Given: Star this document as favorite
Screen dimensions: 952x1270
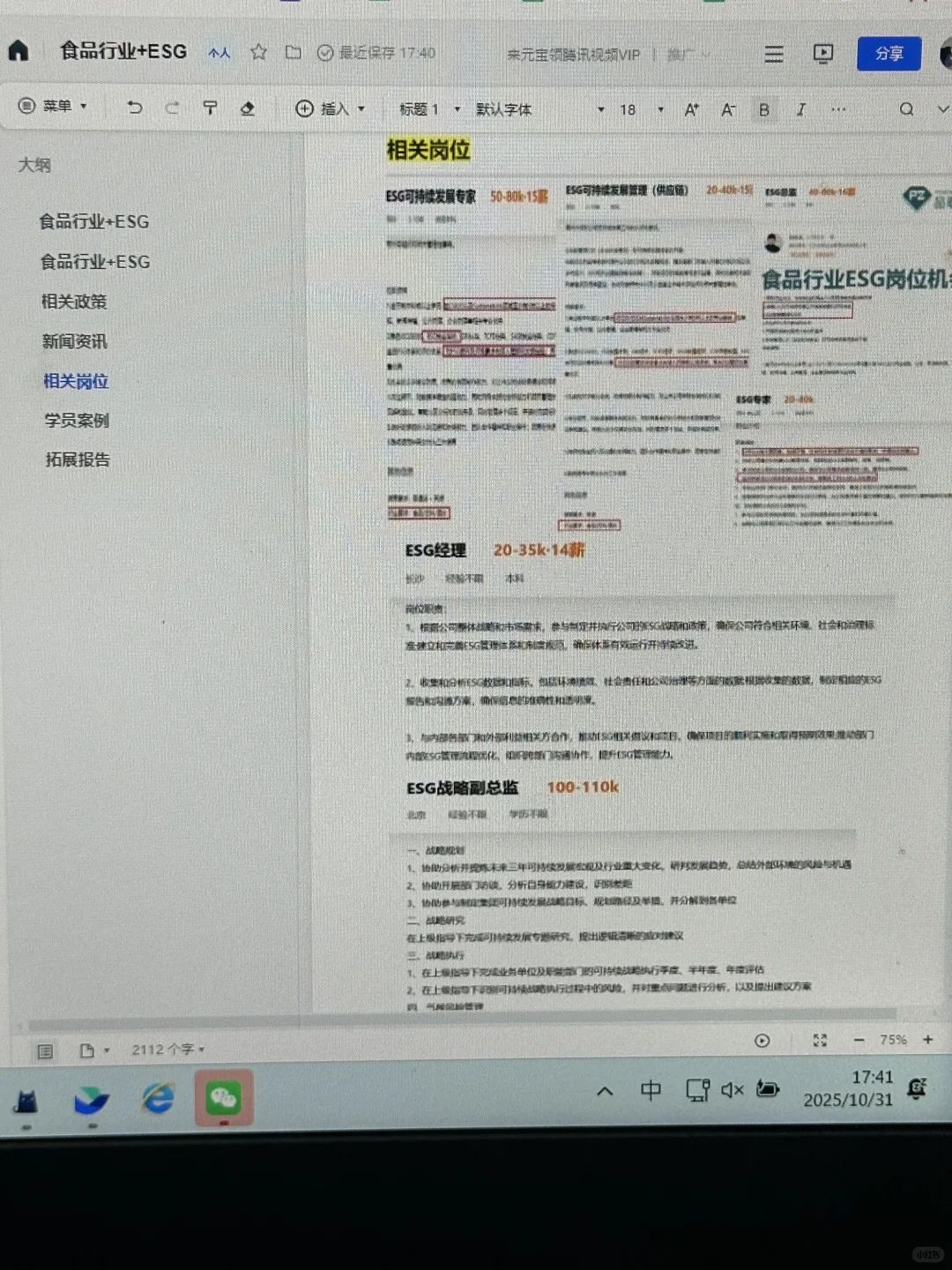Looking at the screenshot, I should point(258,53).
